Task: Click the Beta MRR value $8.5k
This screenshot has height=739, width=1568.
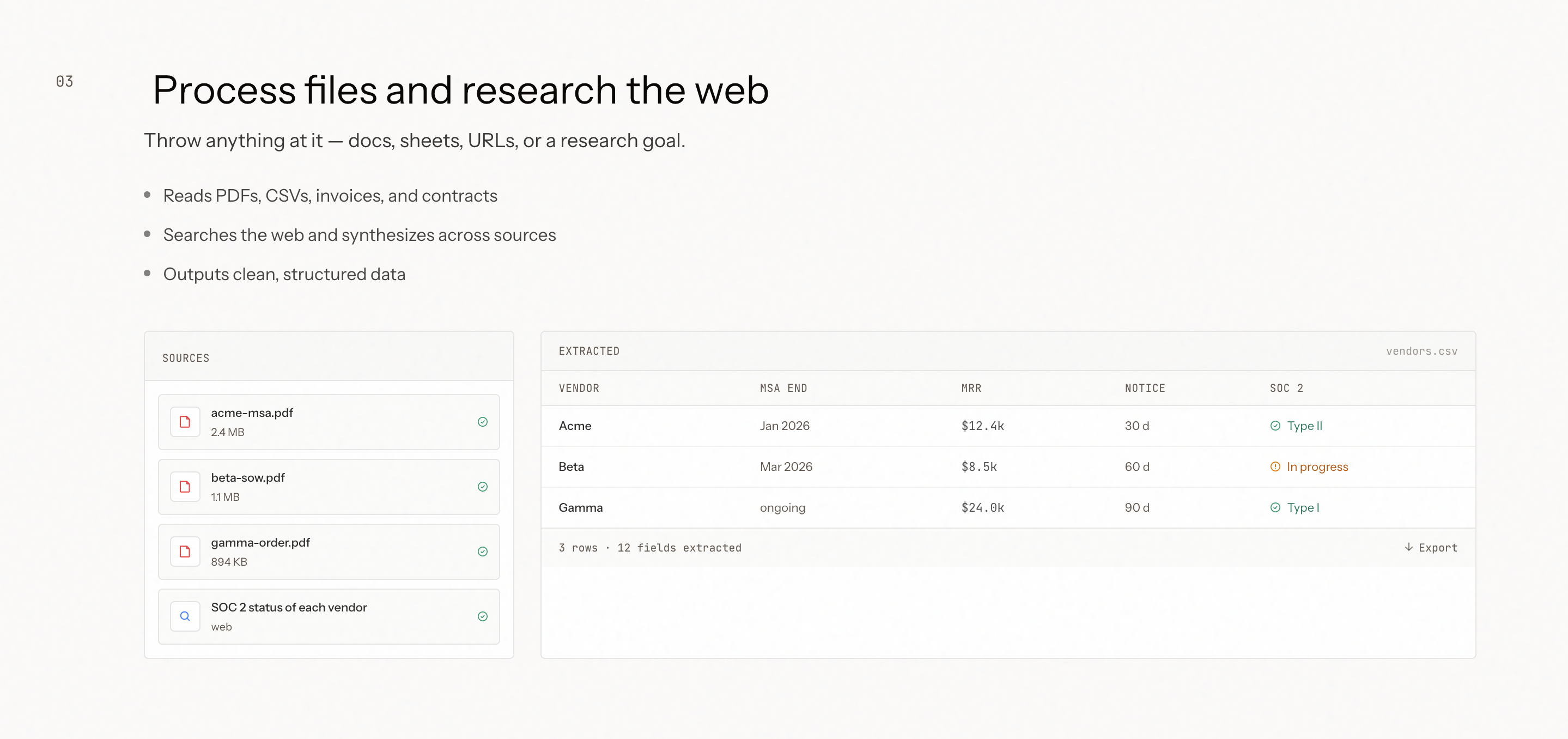Action: coord(979,467)
